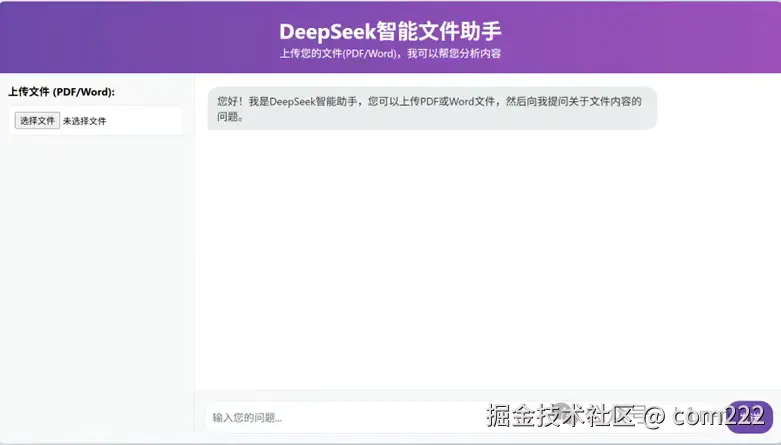This screenshot has width=781, height=445.
Task: Click the 输入您的问题 question input field
Action: tap(463, 417)
